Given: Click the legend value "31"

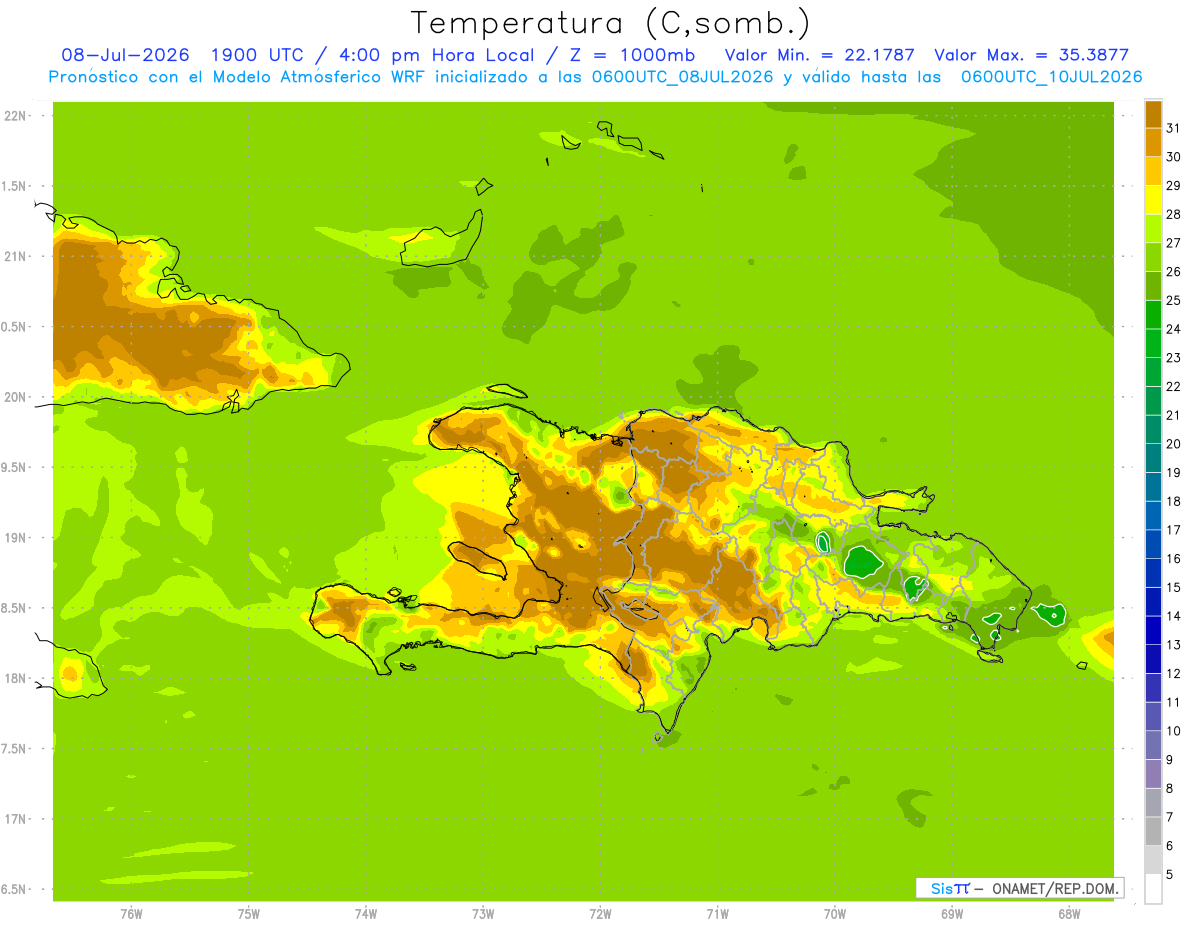Looking at the screenshot, I should tap(1173, 128).
